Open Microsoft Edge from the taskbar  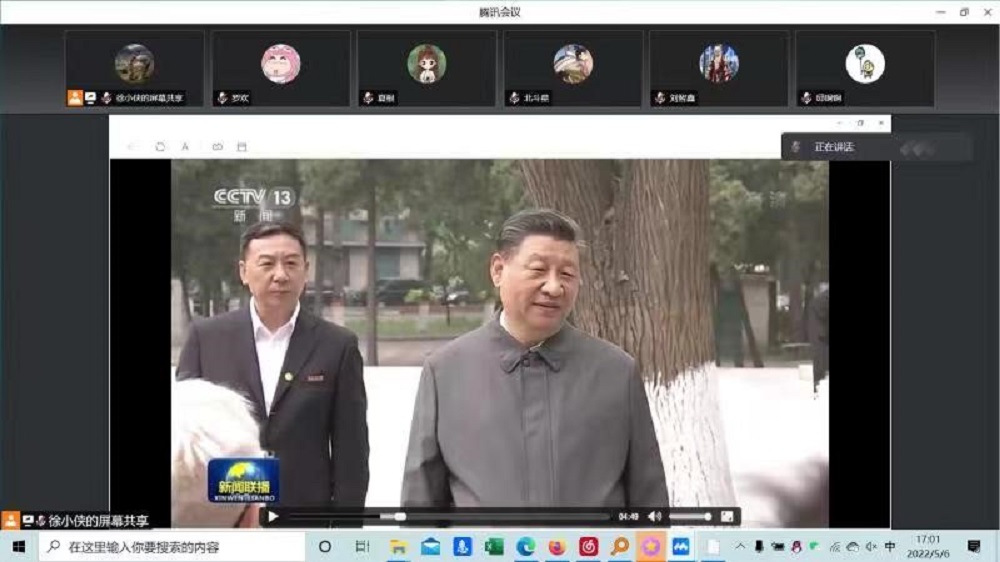pos(525,547)
